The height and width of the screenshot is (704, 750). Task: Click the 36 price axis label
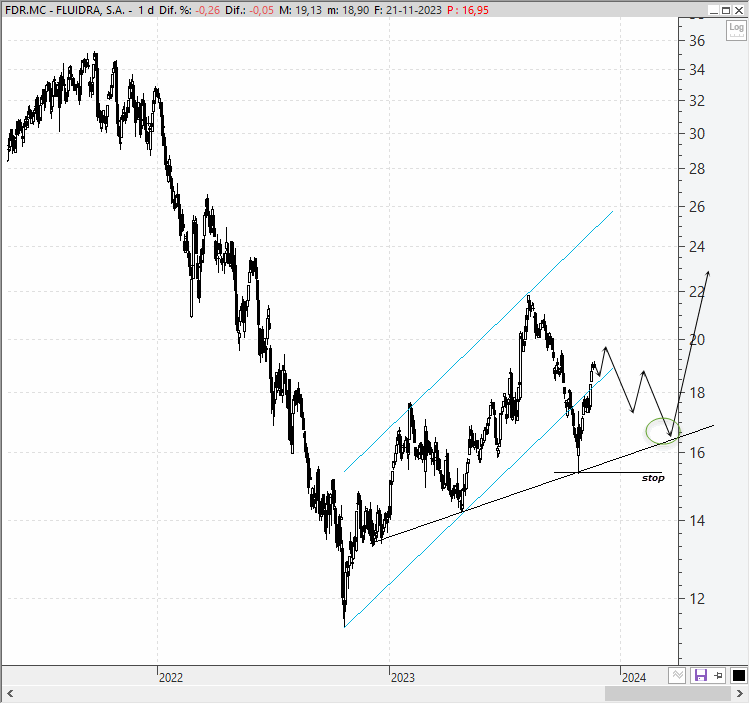point(697,41)
